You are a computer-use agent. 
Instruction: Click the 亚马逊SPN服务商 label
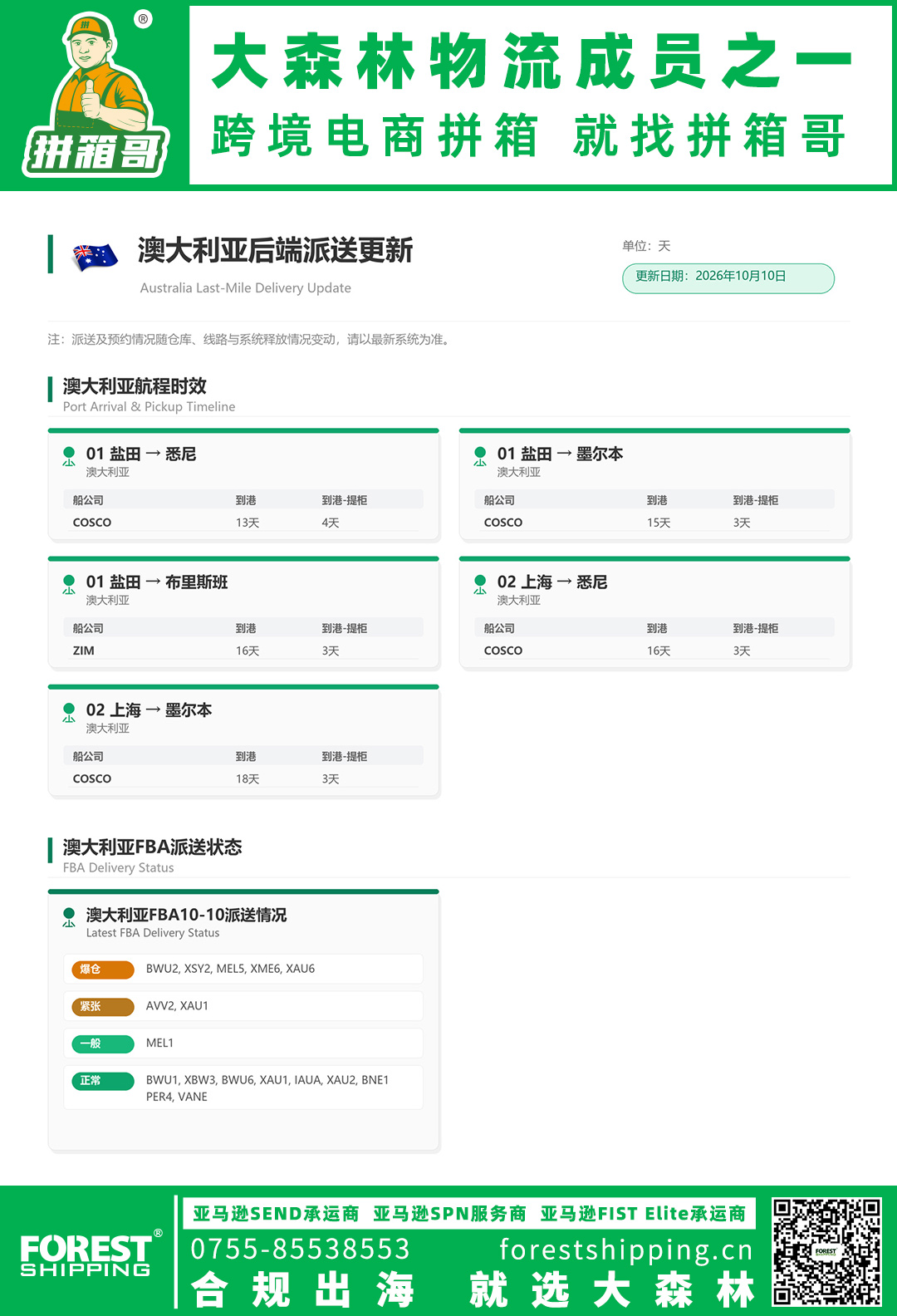pyautogui.click(x=449, y=1214)
